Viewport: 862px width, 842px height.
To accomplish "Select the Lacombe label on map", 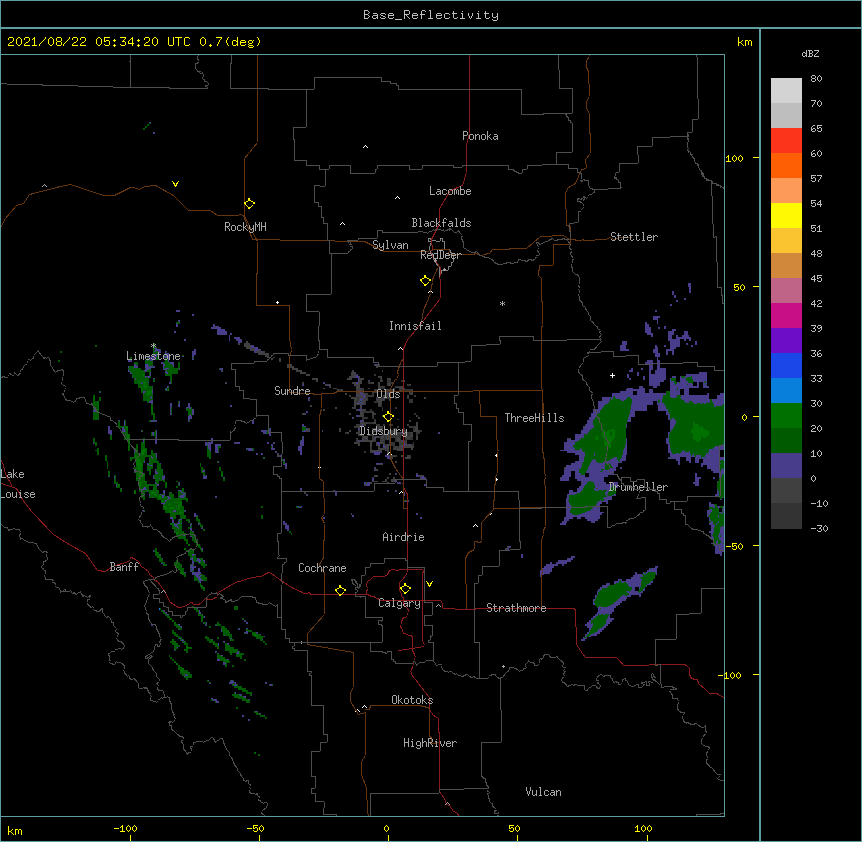I will (x=450, y=191).
